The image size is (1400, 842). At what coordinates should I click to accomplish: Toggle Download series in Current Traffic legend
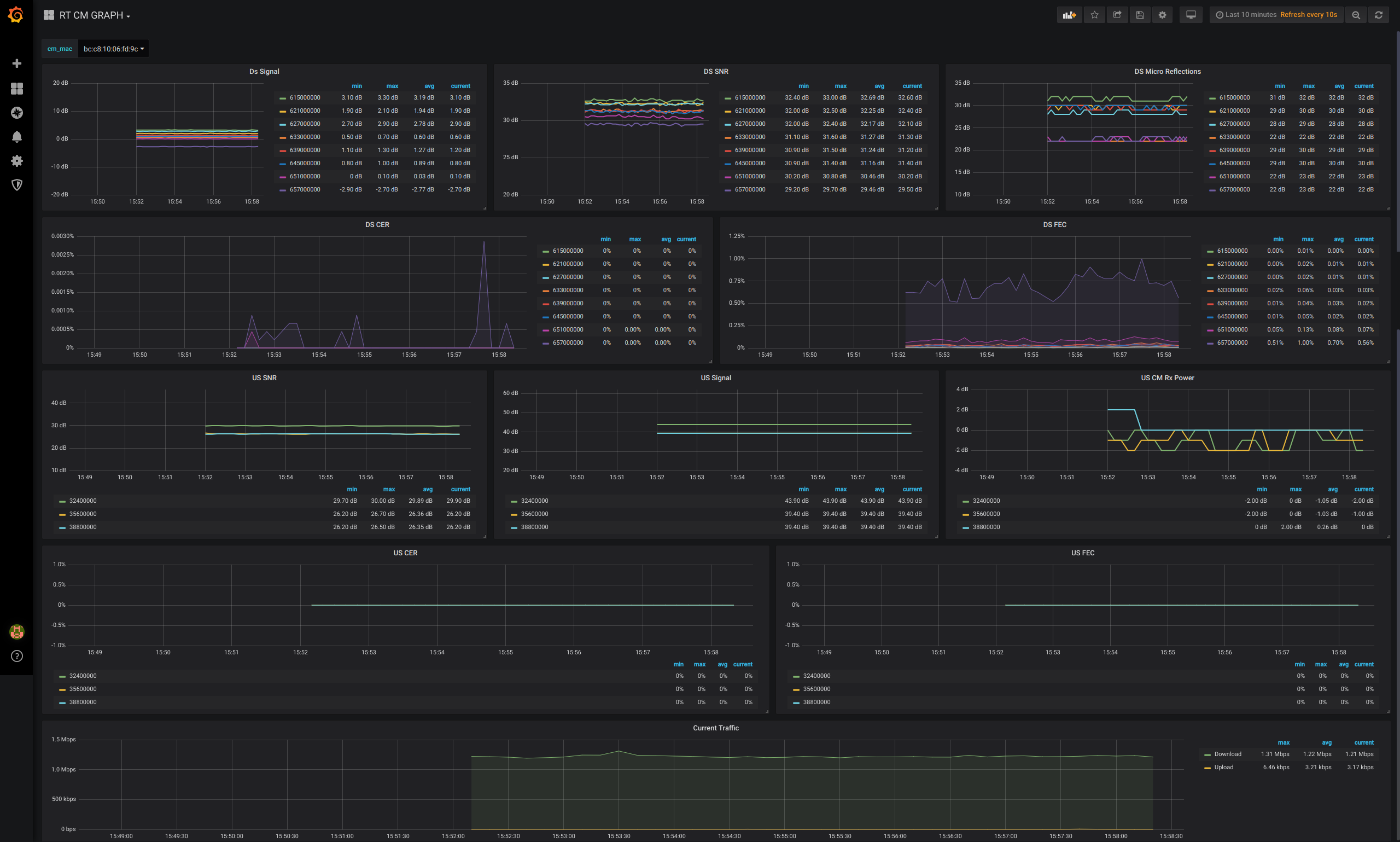1227,754
